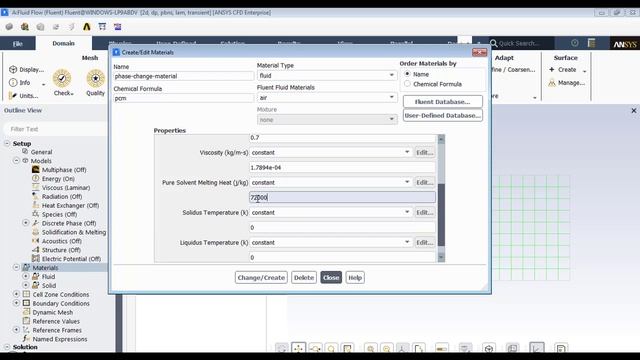Image resolution: width=640 pixels, height=360 pixels.
Task: Click the Multiphase (Off) model icon
Action: tap(36, 169)
